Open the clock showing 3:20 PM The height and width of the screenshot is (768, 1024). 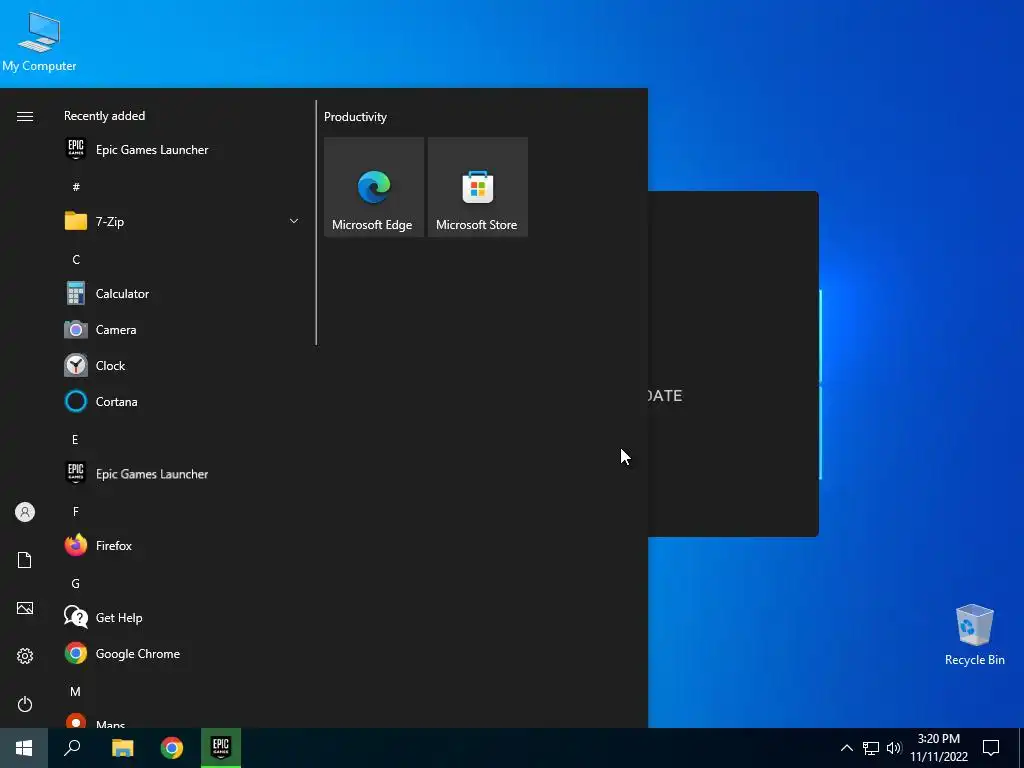pos(938,748)
